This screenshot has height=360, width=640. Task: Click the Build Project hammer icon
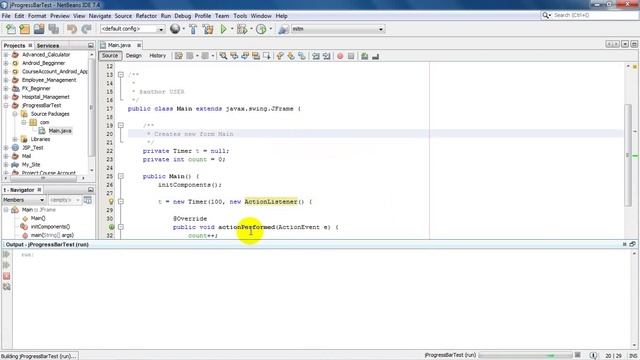pos(193,29)
